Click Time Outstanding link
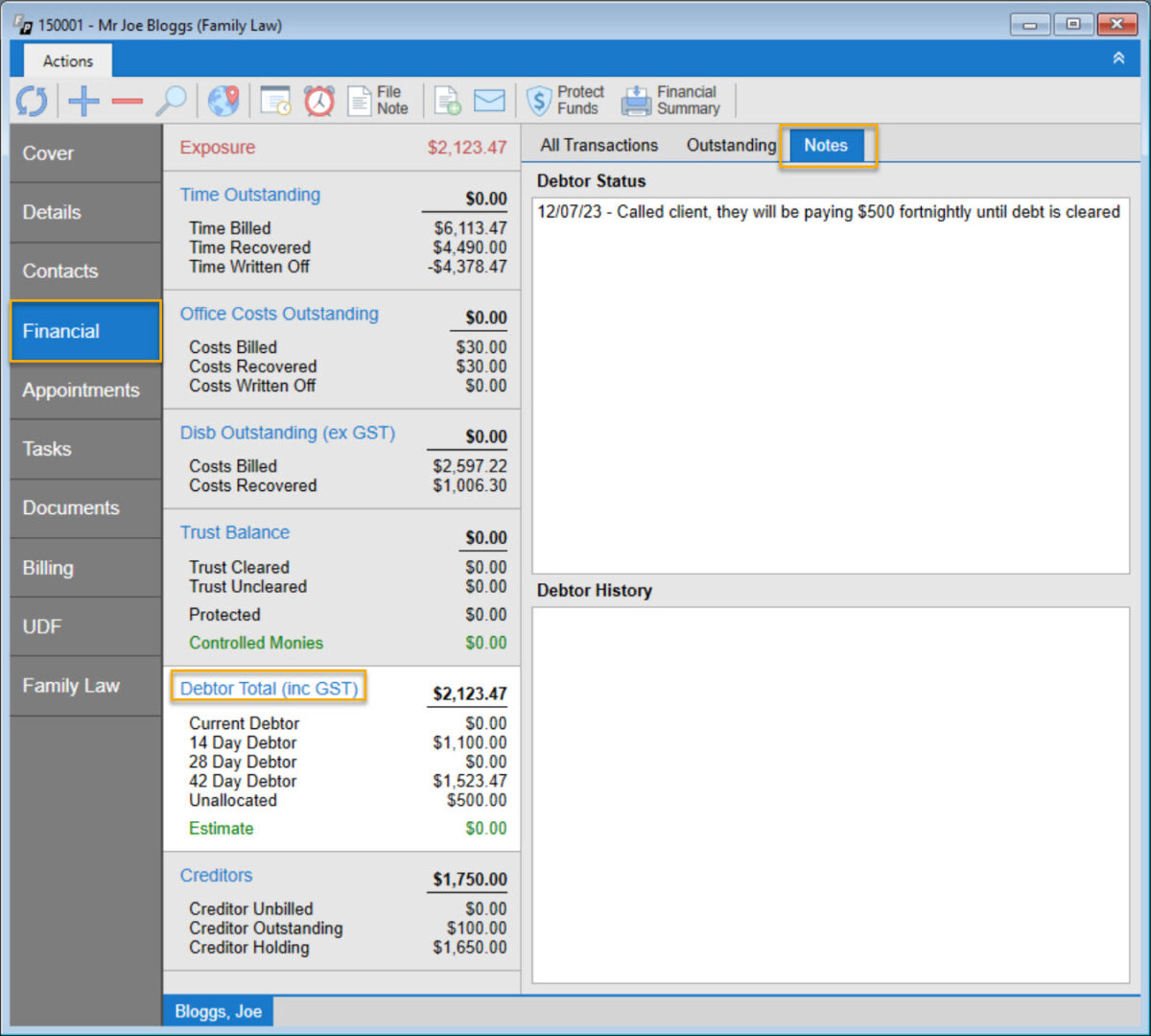 (x=250, y=195)
